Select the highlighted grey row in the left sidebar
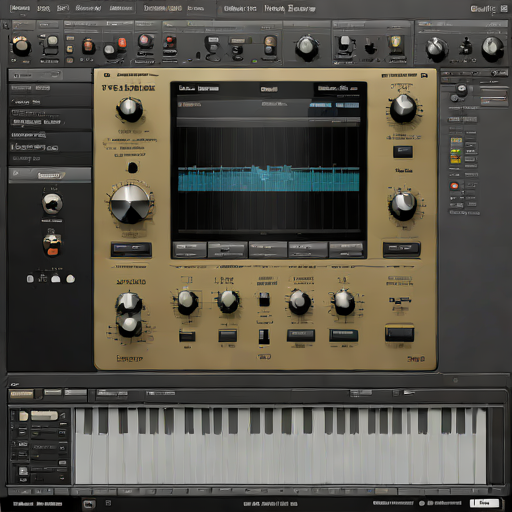 pos(50,175)
